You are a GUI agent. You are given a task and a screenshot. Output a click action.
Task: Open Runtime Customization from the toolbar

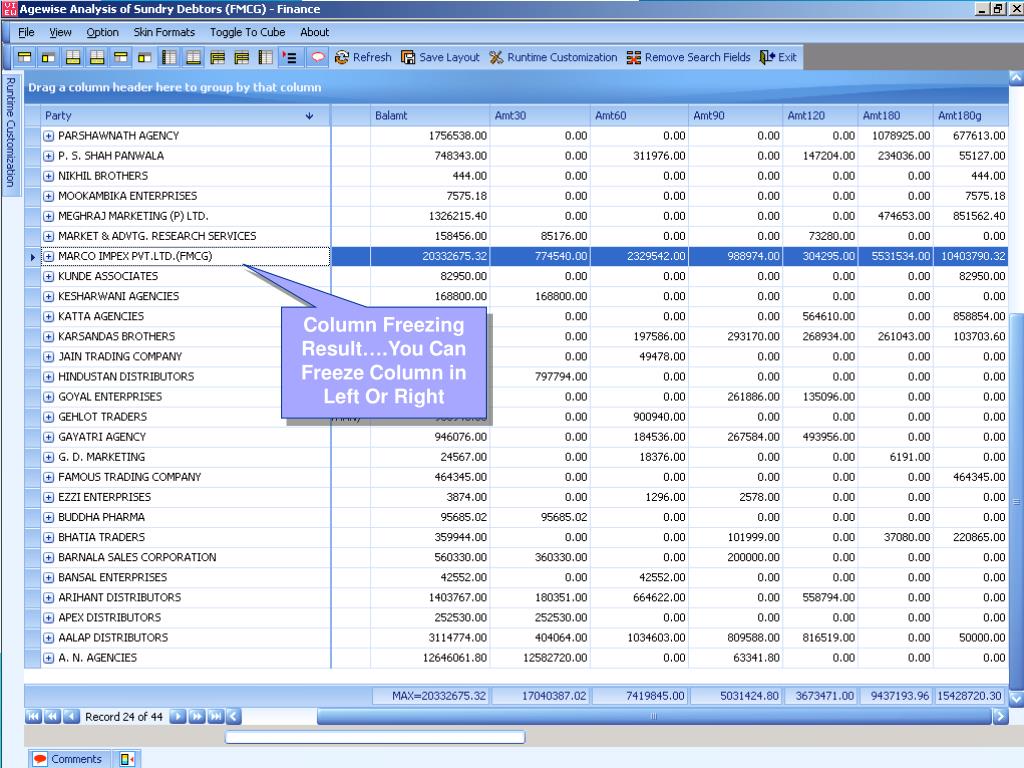[552, 57]
